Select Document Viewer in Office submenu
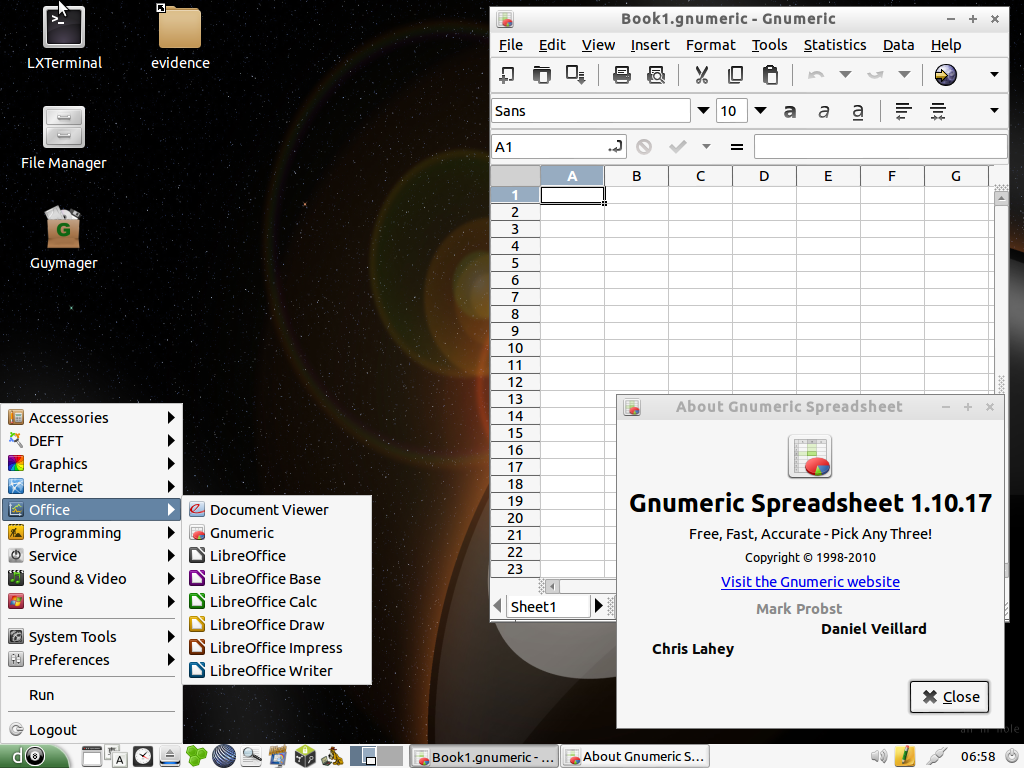 click(277, 509)
